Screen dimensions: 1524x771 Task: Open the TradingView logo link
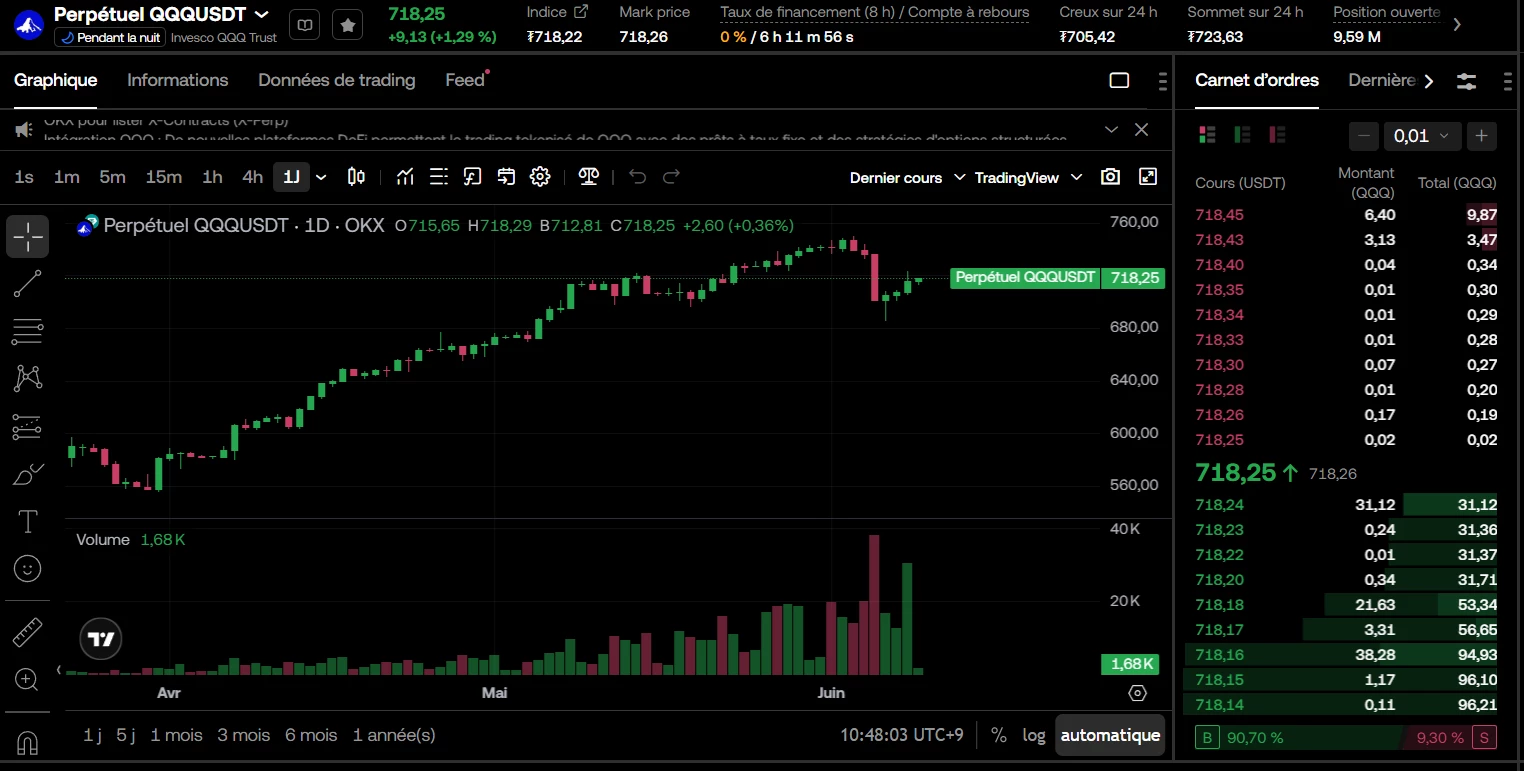click(100, 639)
